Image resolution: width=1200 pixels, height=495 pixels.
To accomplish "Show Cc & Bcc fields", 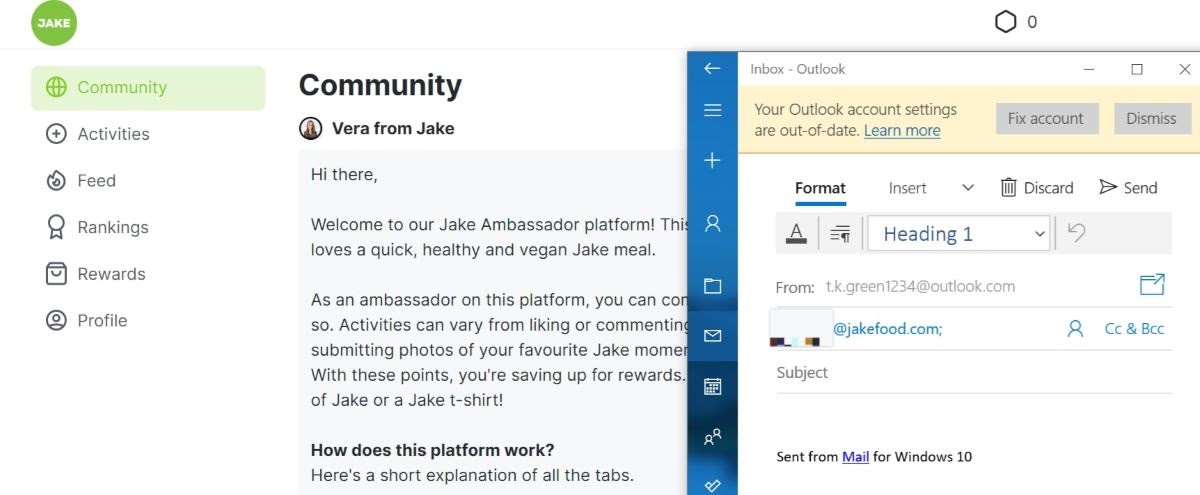I will [1134, 328].
